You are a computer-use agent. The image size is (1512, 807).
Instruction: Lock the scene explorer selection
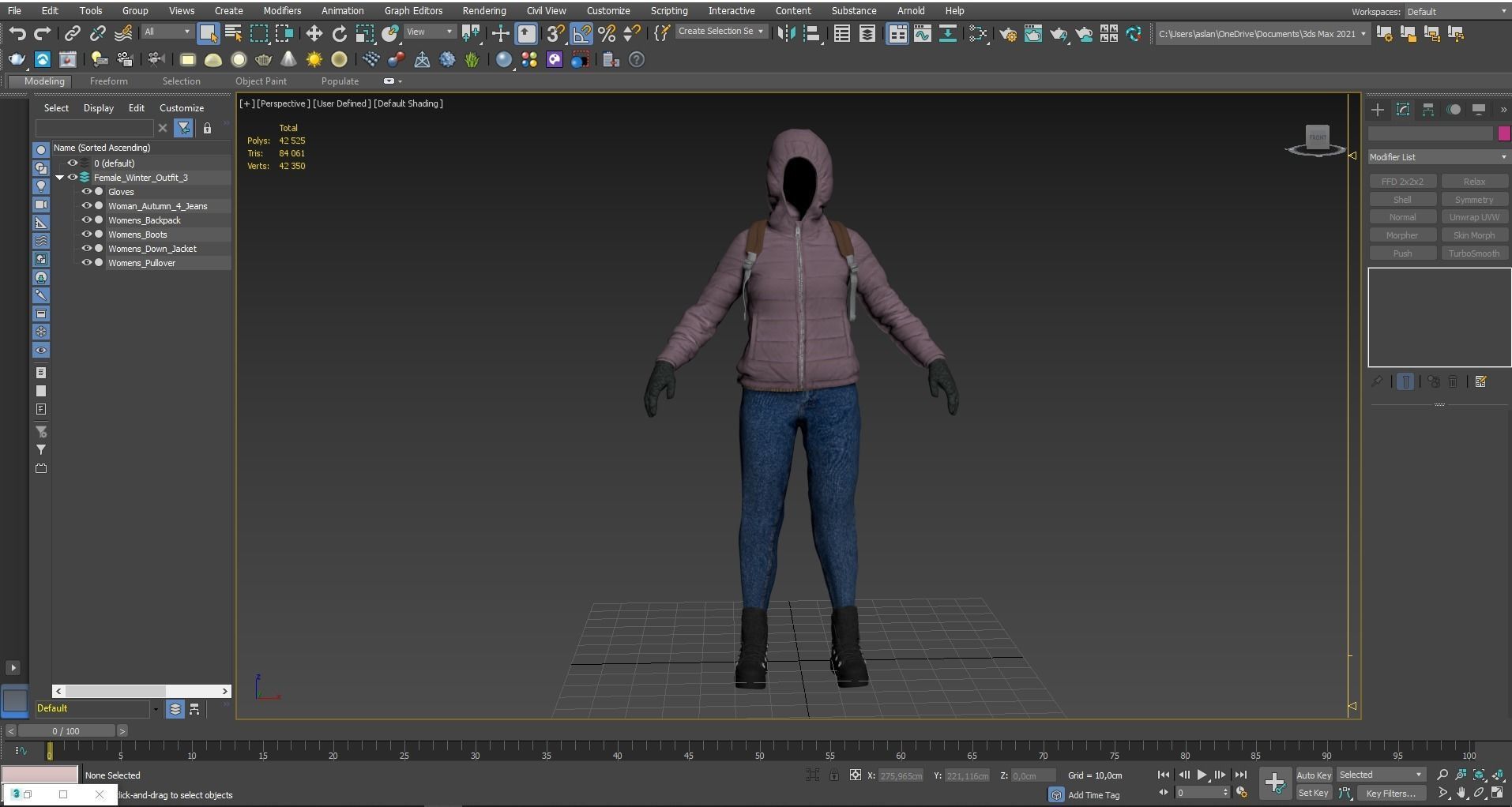[207, 128]
